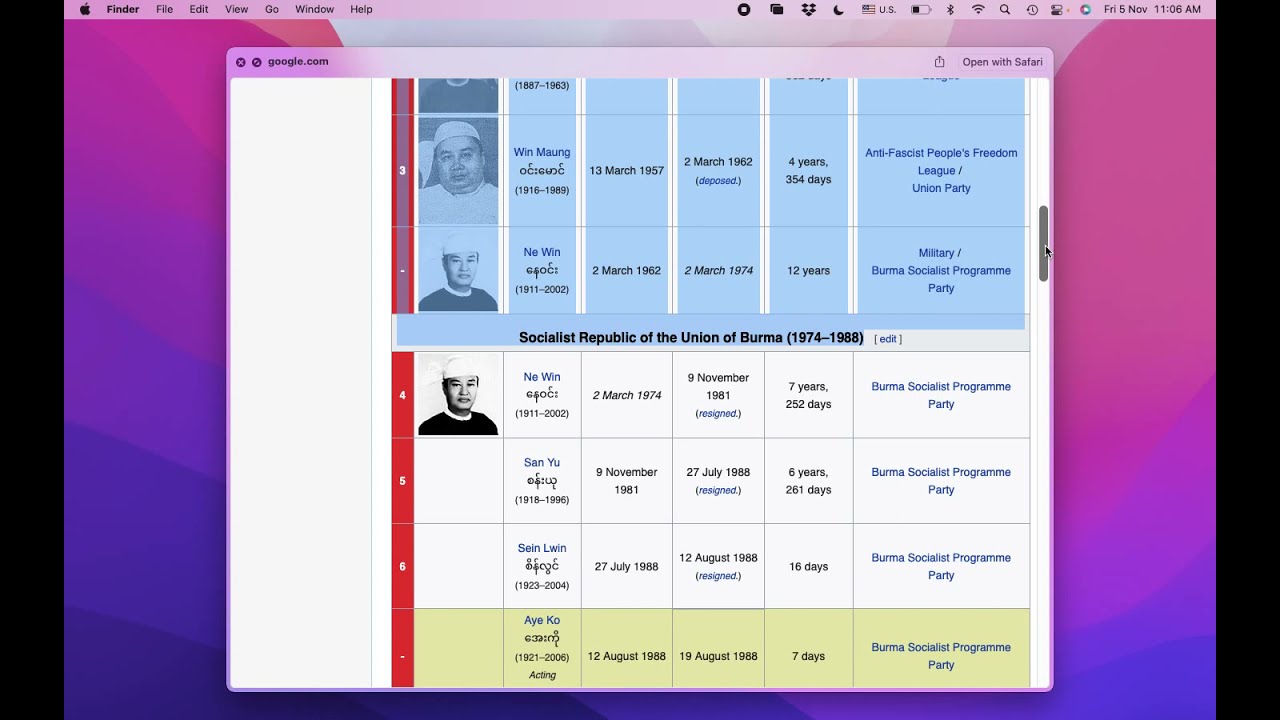Click the 'deposed' link
This screenshot has width=1280, height=720.
tap(718, 181)
